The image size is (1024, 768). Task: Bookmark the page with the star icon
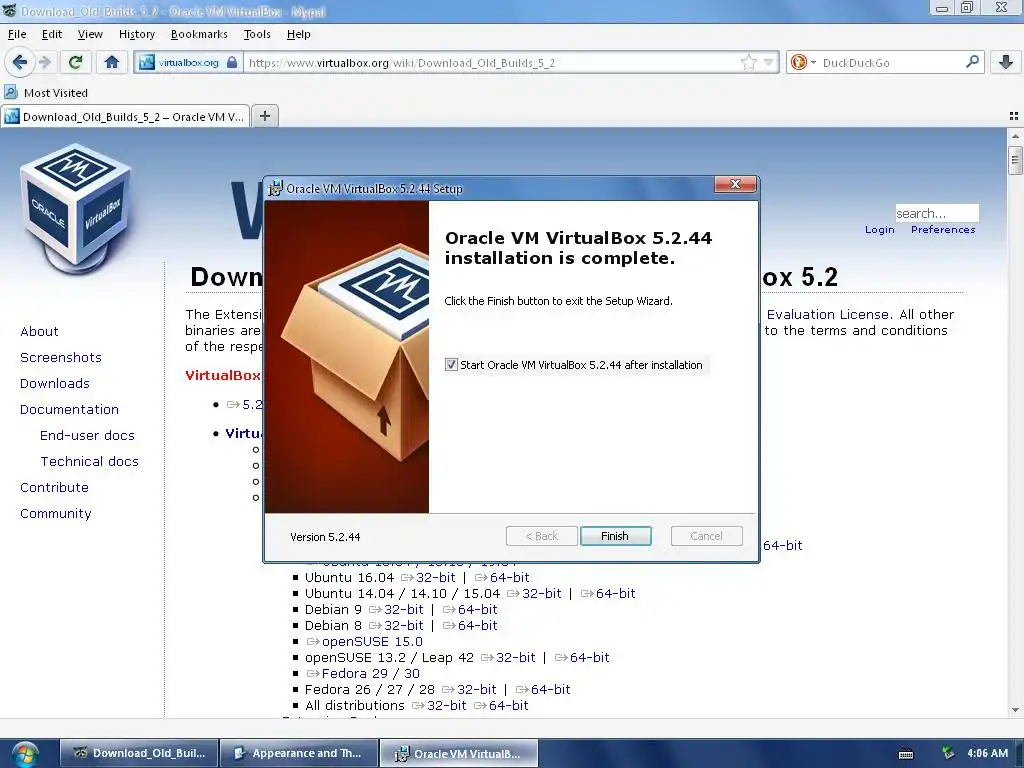748,63
